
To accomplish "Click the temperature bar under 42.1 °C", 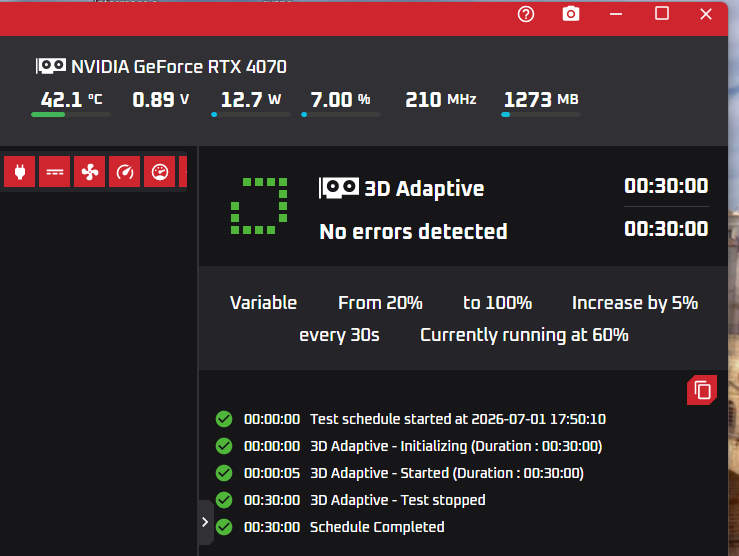I will 71,114.
